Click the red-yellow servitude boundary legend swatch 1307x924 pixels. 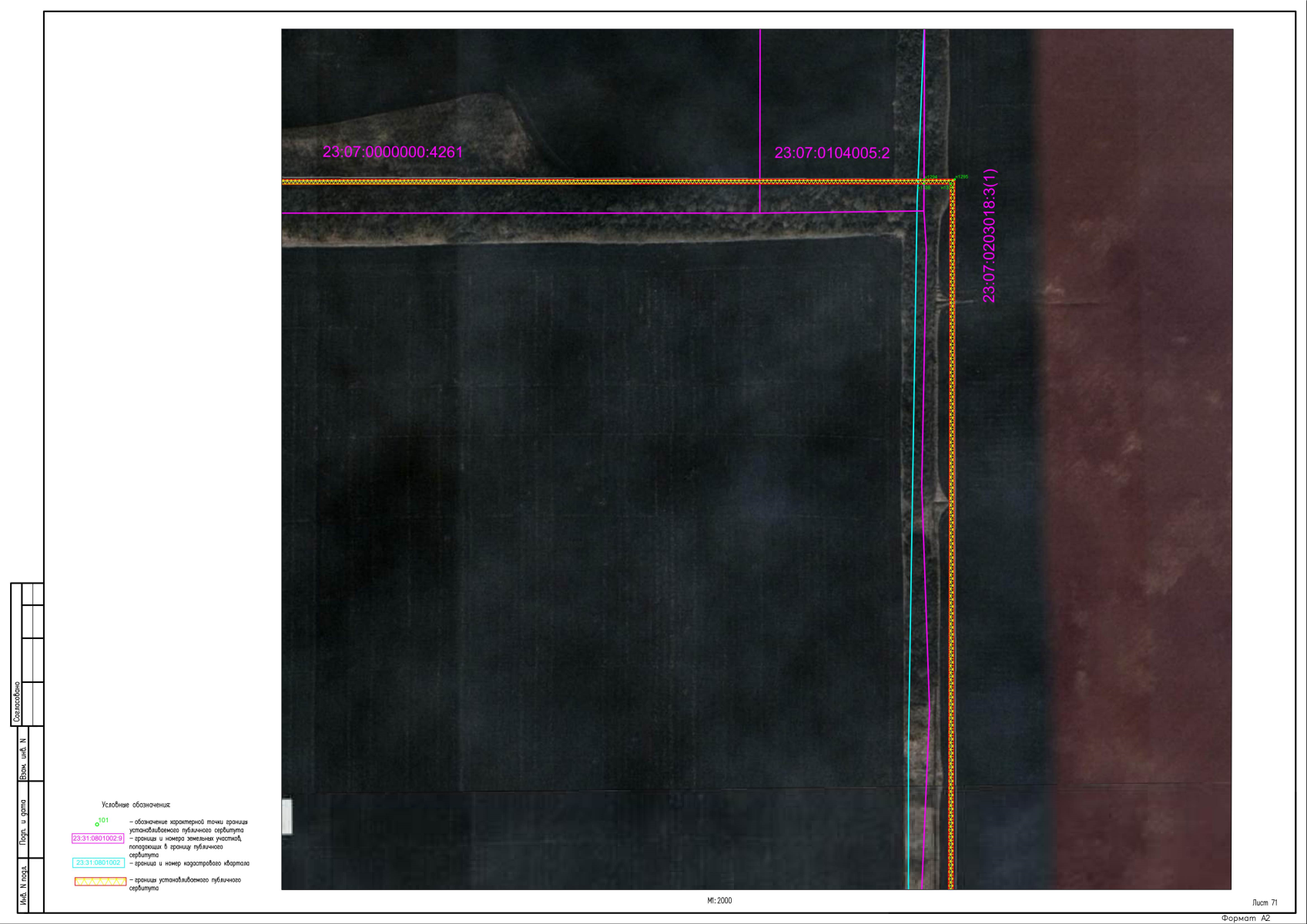[x=100, y=882]
